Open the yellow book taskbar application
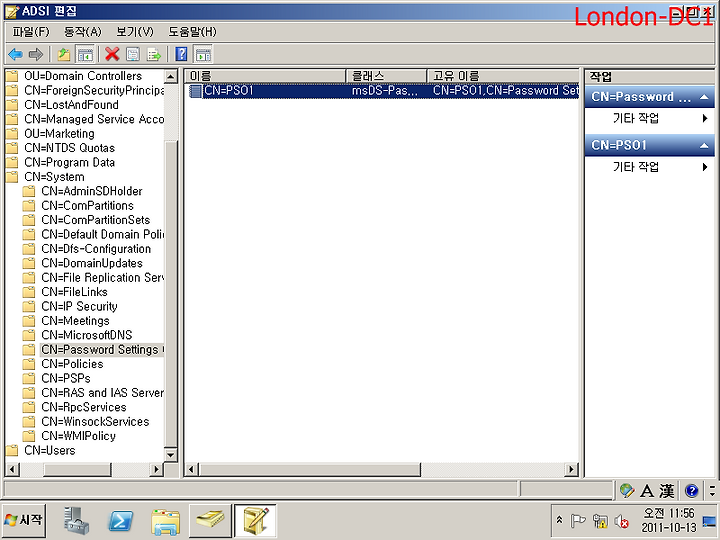 pyautogui.click(x=210, y=520)
